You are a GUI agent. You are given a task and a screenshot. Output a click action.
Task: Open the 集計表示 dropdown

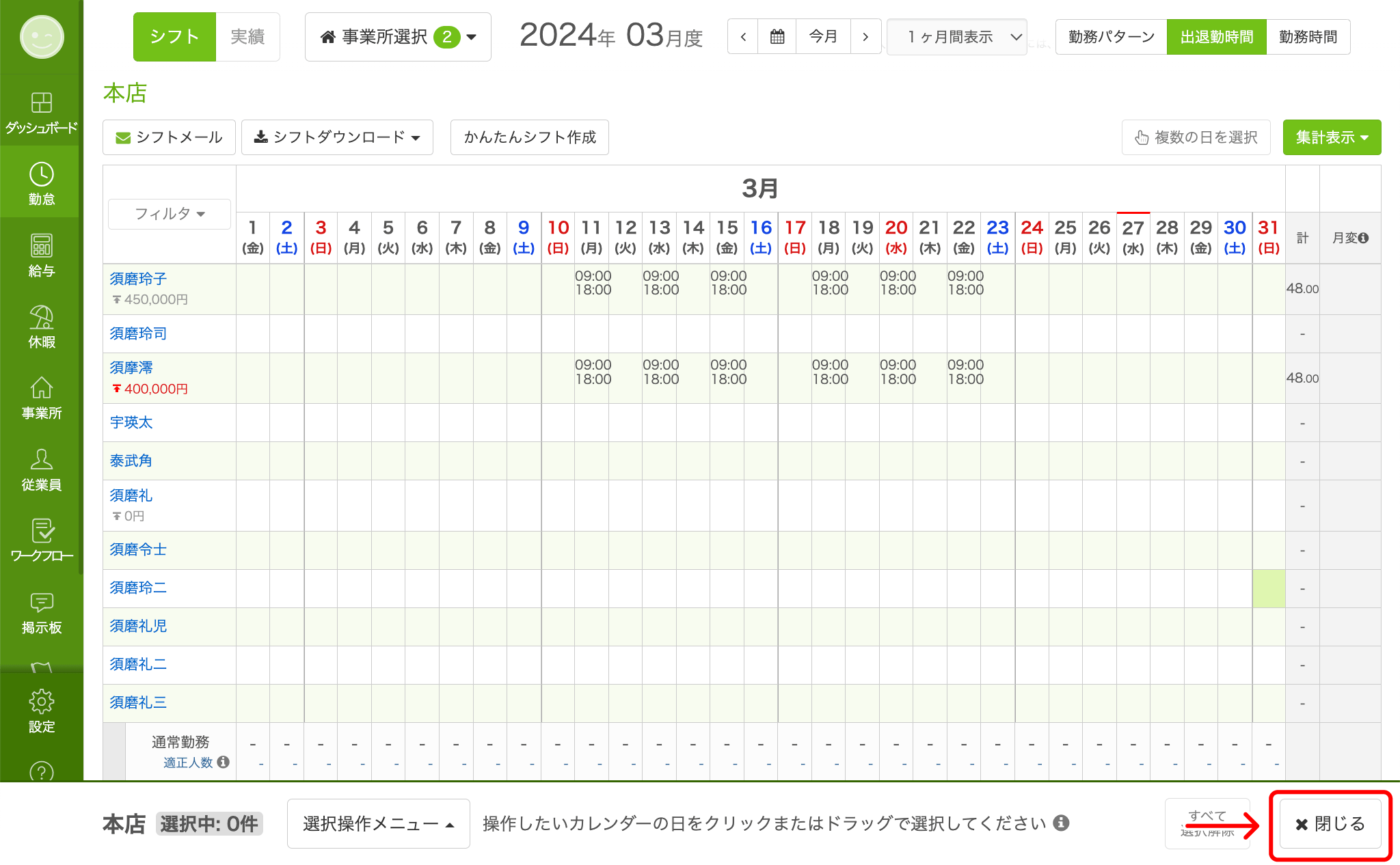point(1331,137)
